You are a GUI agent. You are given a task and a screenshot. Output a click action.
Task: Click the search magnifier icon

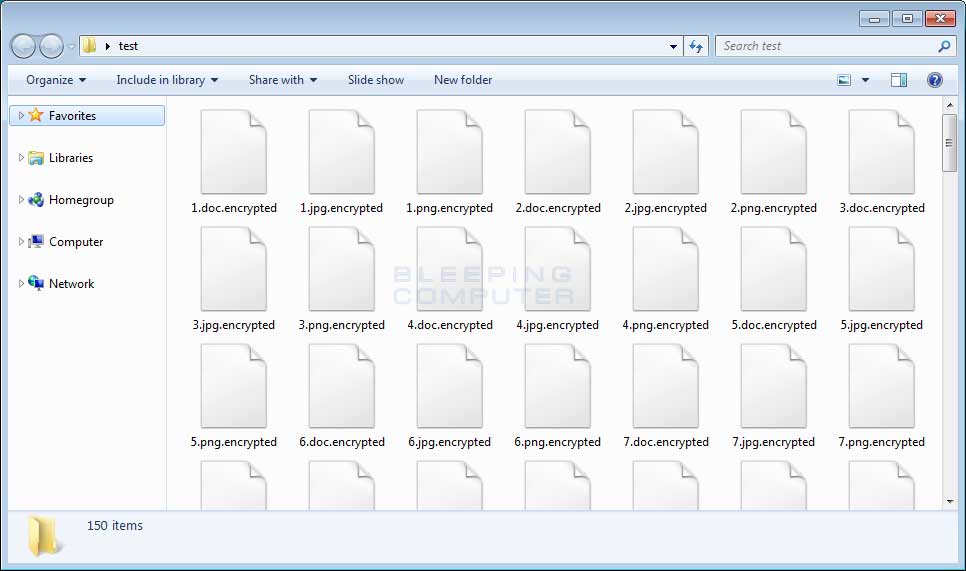(944, 46)
